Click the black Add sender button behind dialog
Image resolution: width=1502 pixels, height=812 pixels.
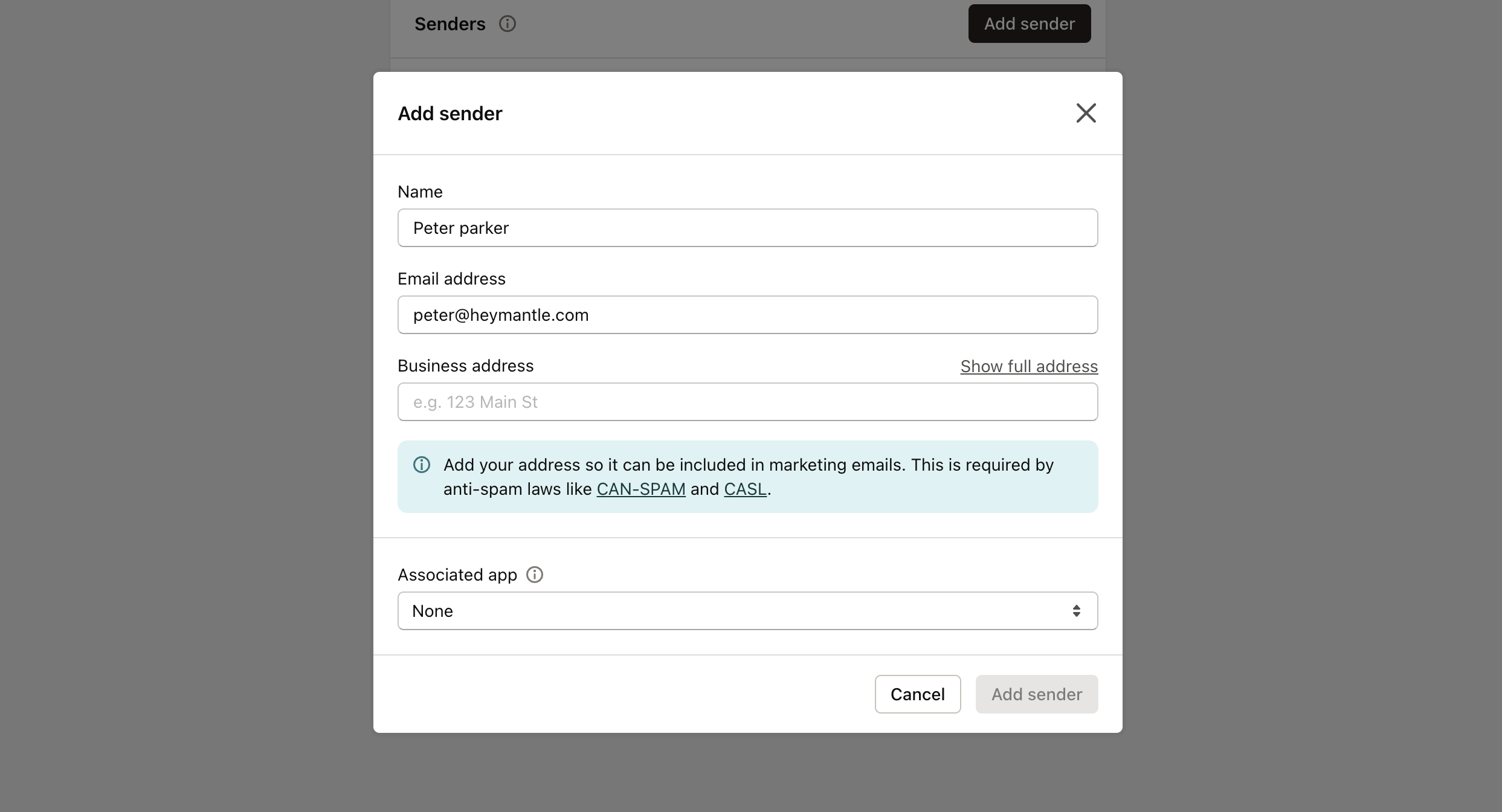click(x=1029, y=24)
